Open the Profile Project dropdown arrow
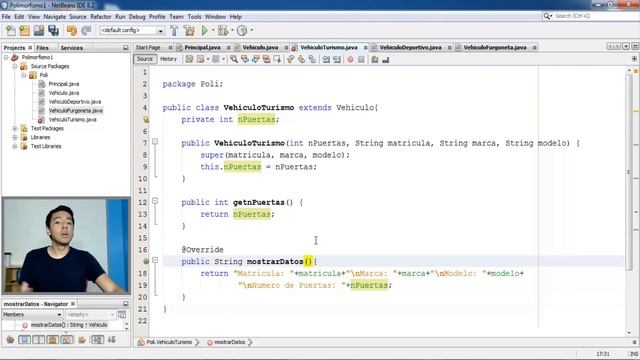 tap(251, 30)
